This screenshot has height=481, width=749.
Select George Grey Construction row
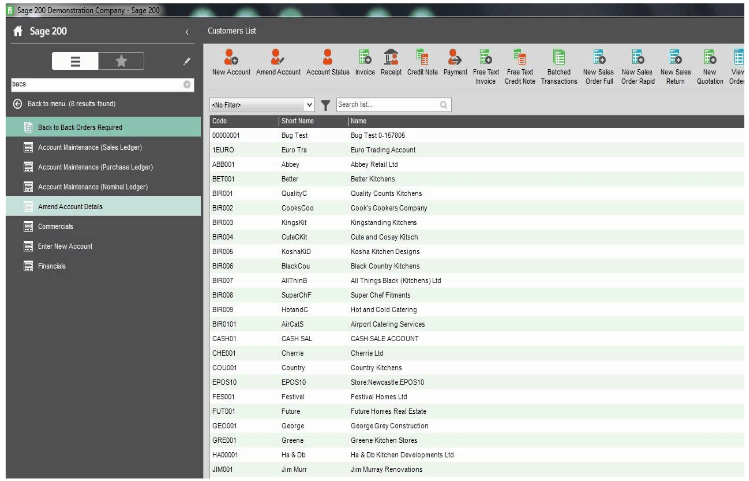(x=477, y=426)
